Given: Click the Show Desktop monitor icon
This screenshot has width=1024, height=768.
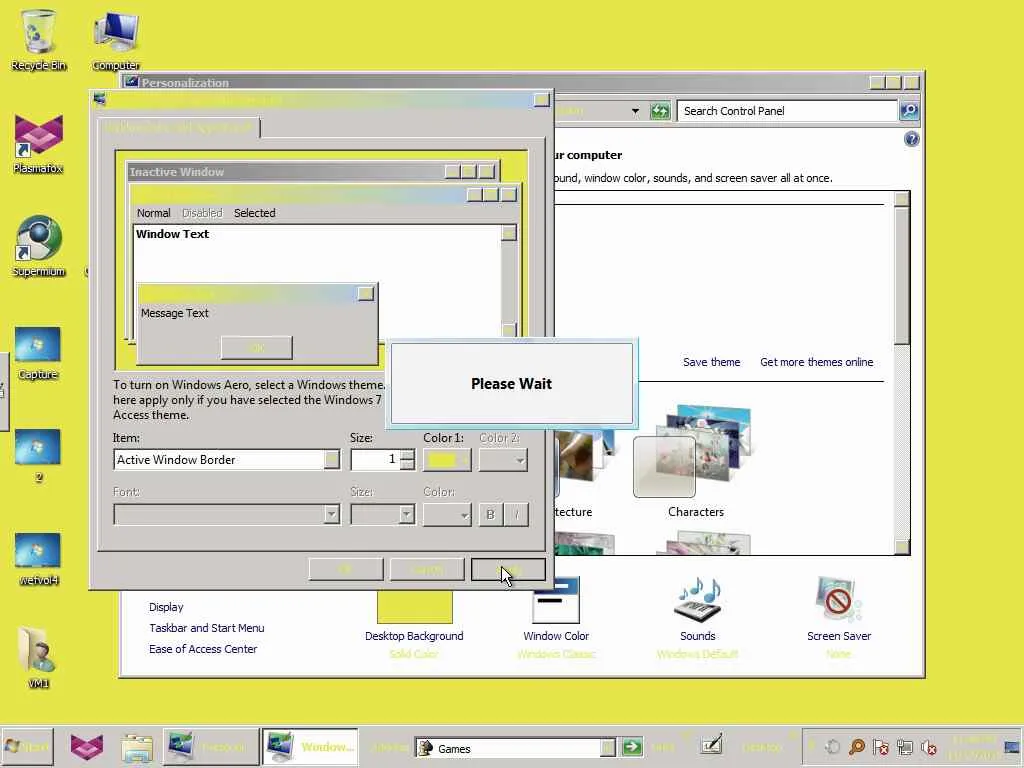Looking at the screenshot, I should [1012, 747].
